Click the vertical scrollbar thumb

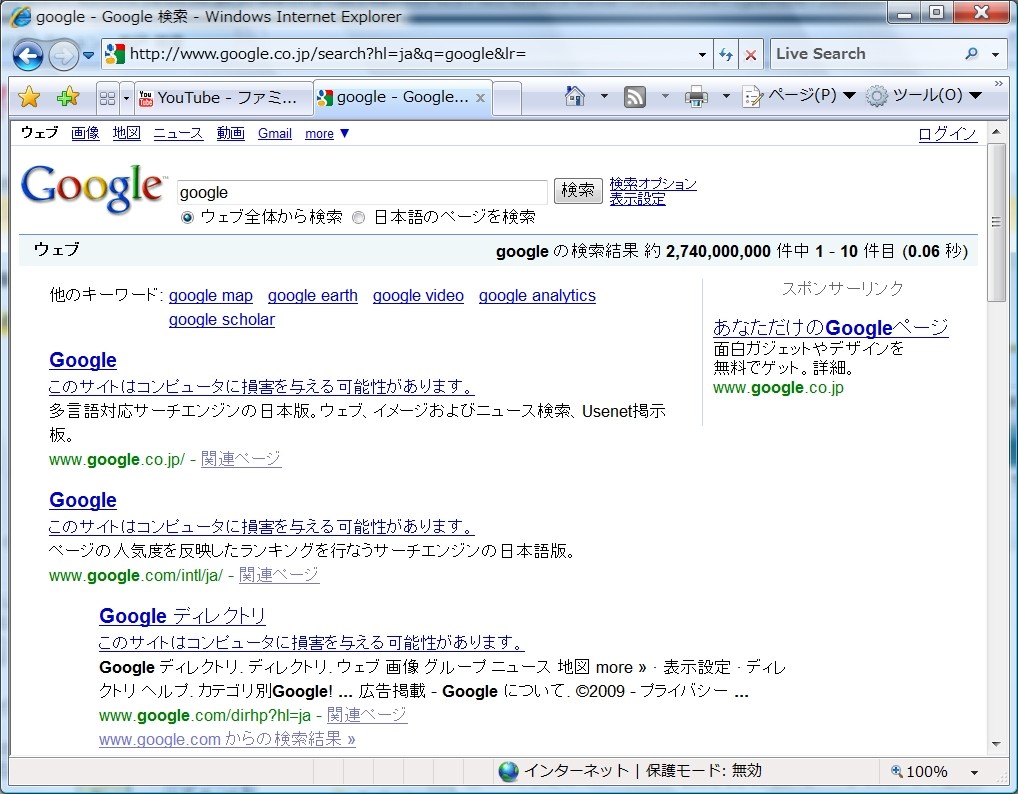click(997, 222)
